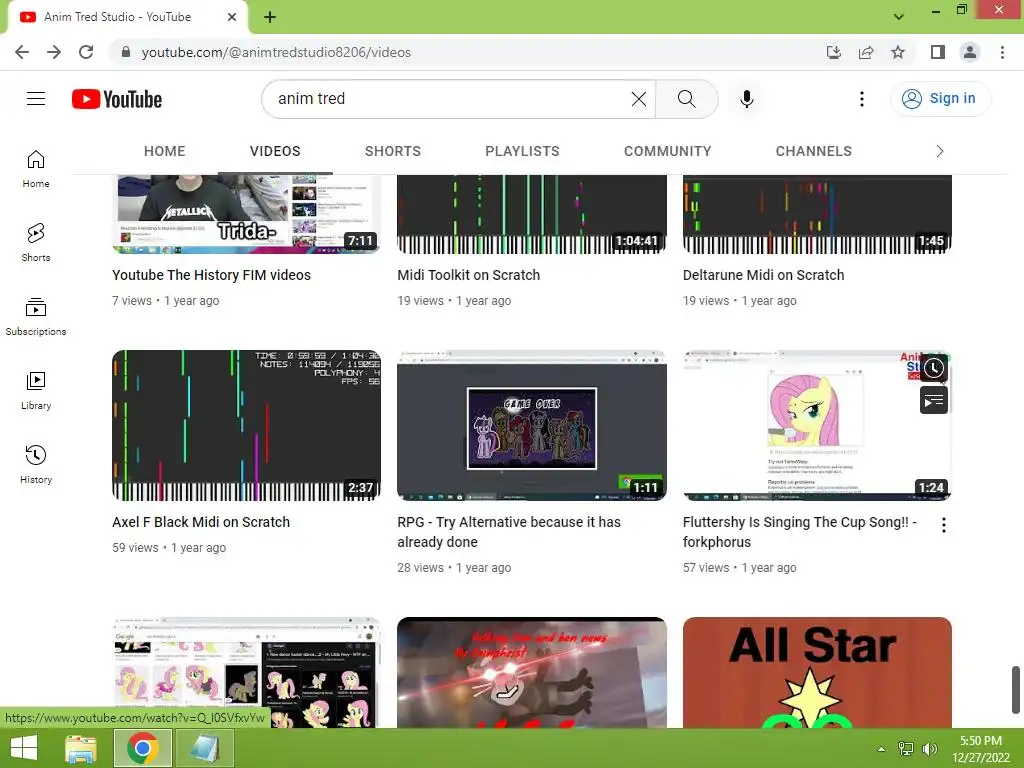Click the install app icon in address bar
The image size is (1024, 768).
click(833, 52)
